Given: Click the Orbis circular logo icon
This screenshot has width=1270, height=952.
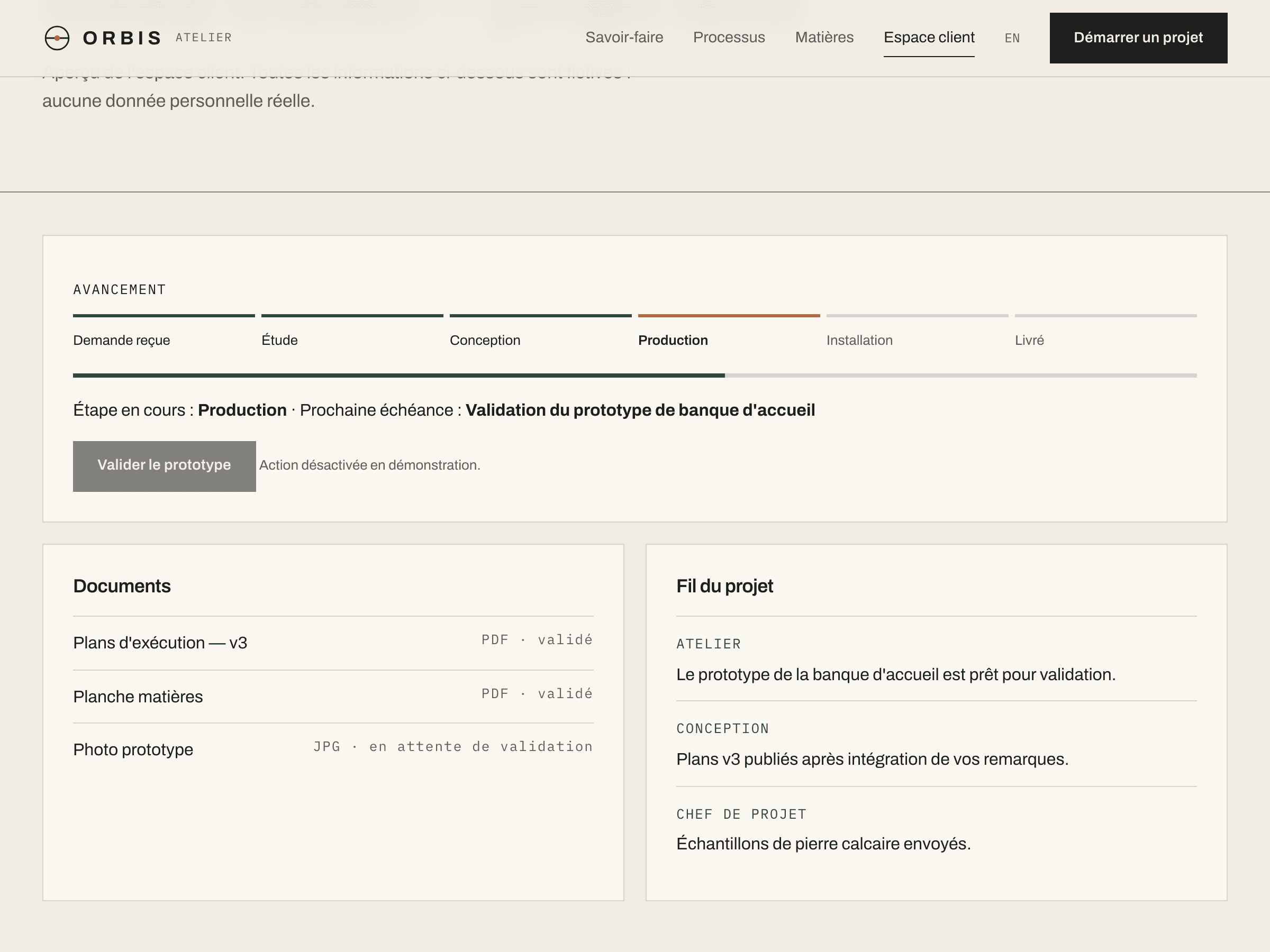Looking at the screenshot, I should 57,38.
